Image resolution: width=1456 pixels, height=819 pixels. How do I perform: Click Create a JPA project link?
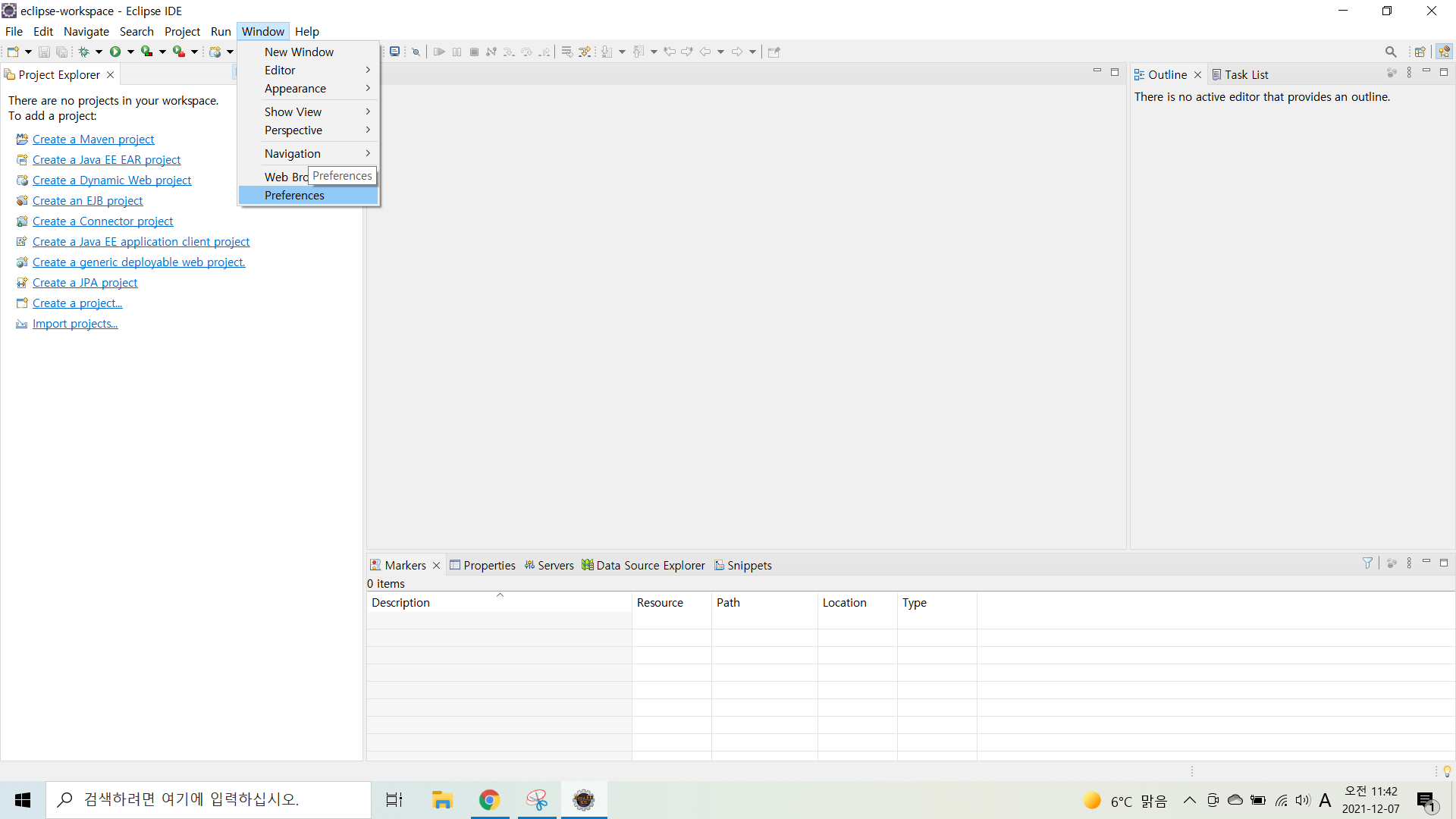(85, 283)
